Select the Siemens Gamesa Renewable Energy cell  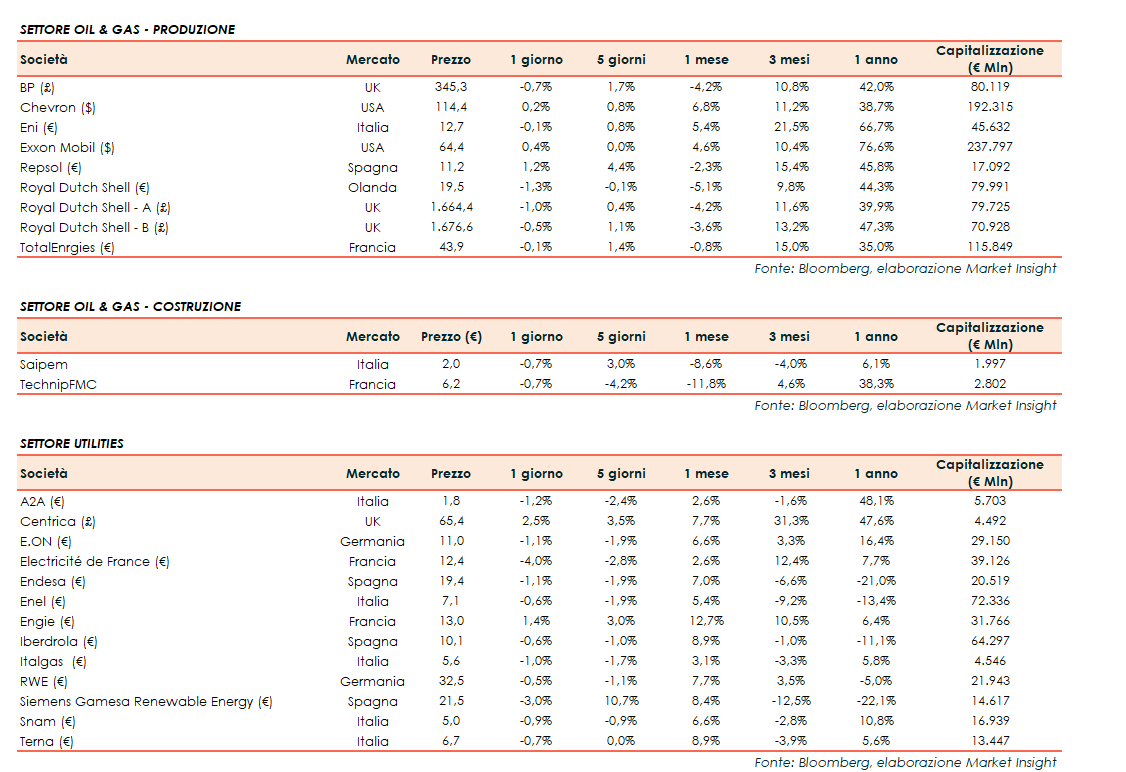146,701
